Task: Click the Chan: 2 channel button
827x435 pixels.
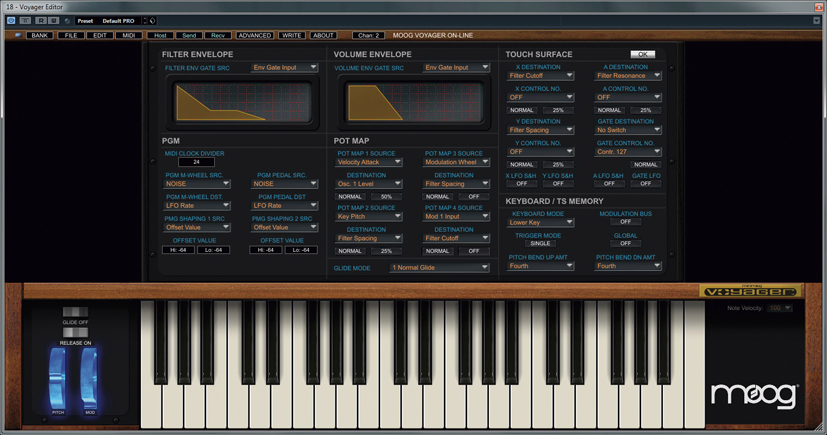Action: (x=368, y=35)
